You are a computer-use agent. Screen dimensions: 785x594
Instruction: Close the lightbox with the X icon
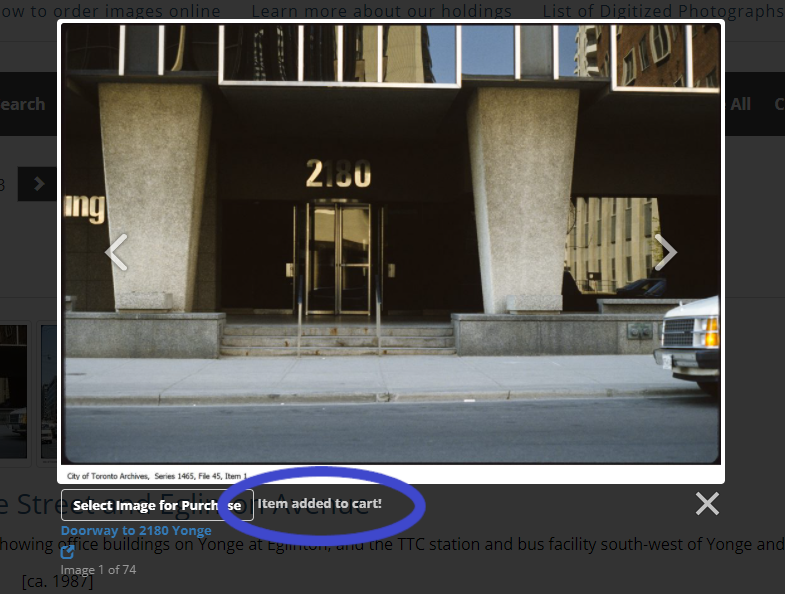[x=707, y=503]
